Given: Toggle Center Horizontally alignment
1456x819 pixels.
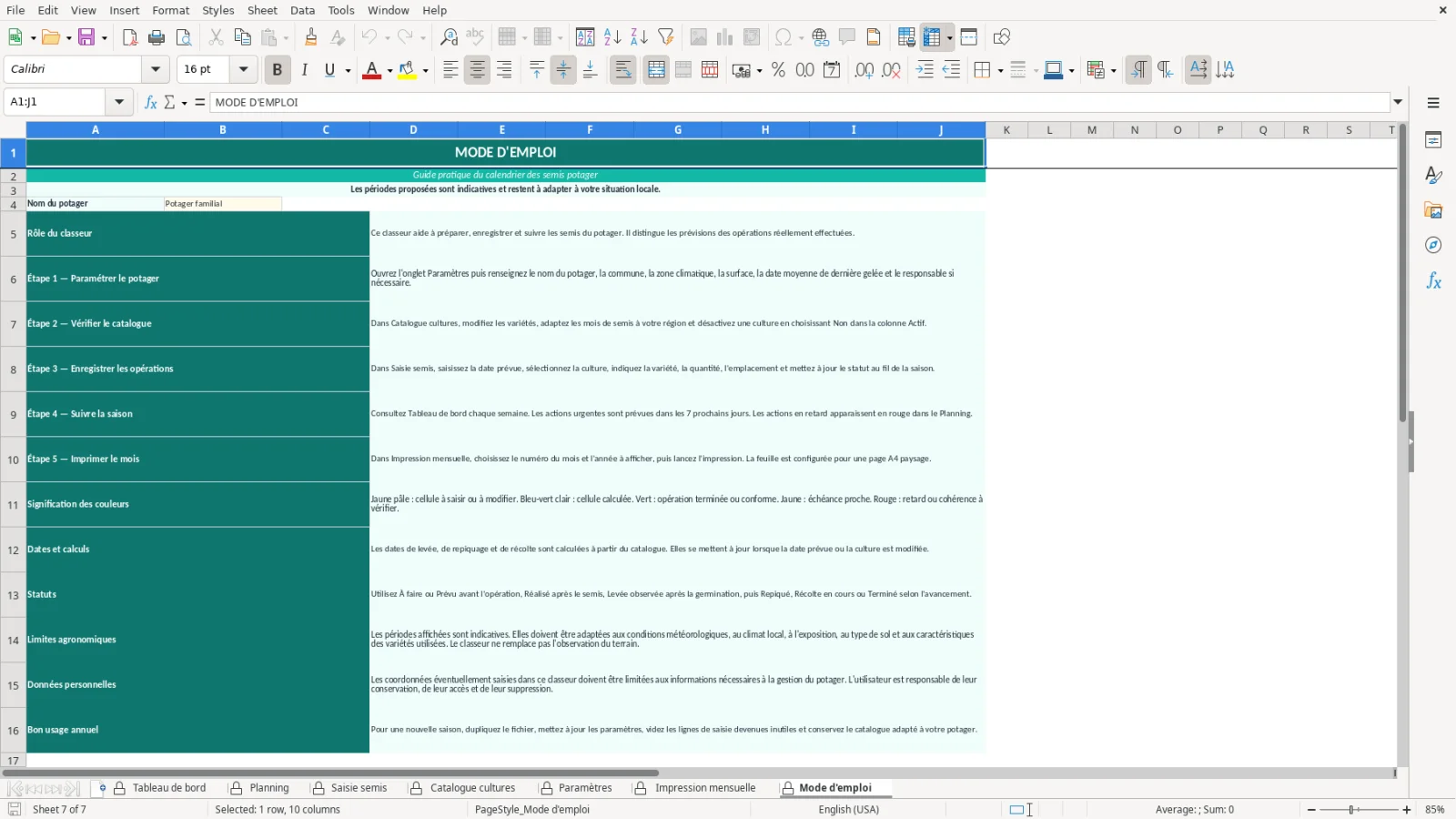Looking at the screenshot, I should [x=477, y=70].
